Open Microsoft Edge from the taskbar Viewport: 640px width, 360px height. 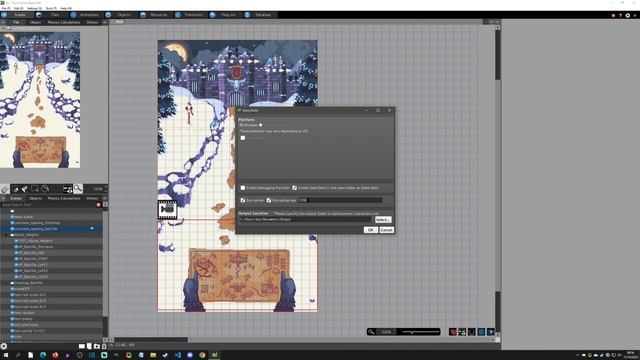pyautogui.click(x=43, y=355)
